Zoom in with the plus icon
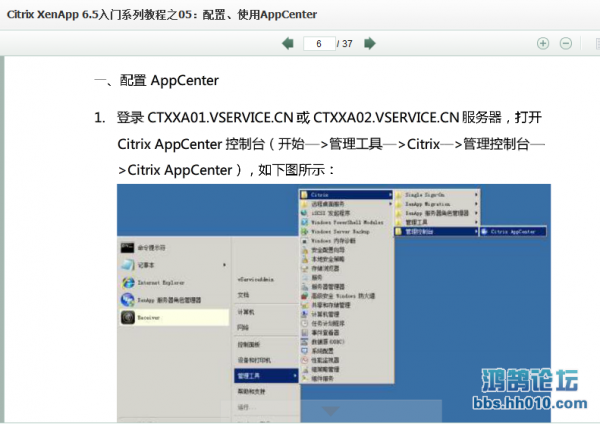The width and height of the screenshot is (600, 424). tap(543, 43)
